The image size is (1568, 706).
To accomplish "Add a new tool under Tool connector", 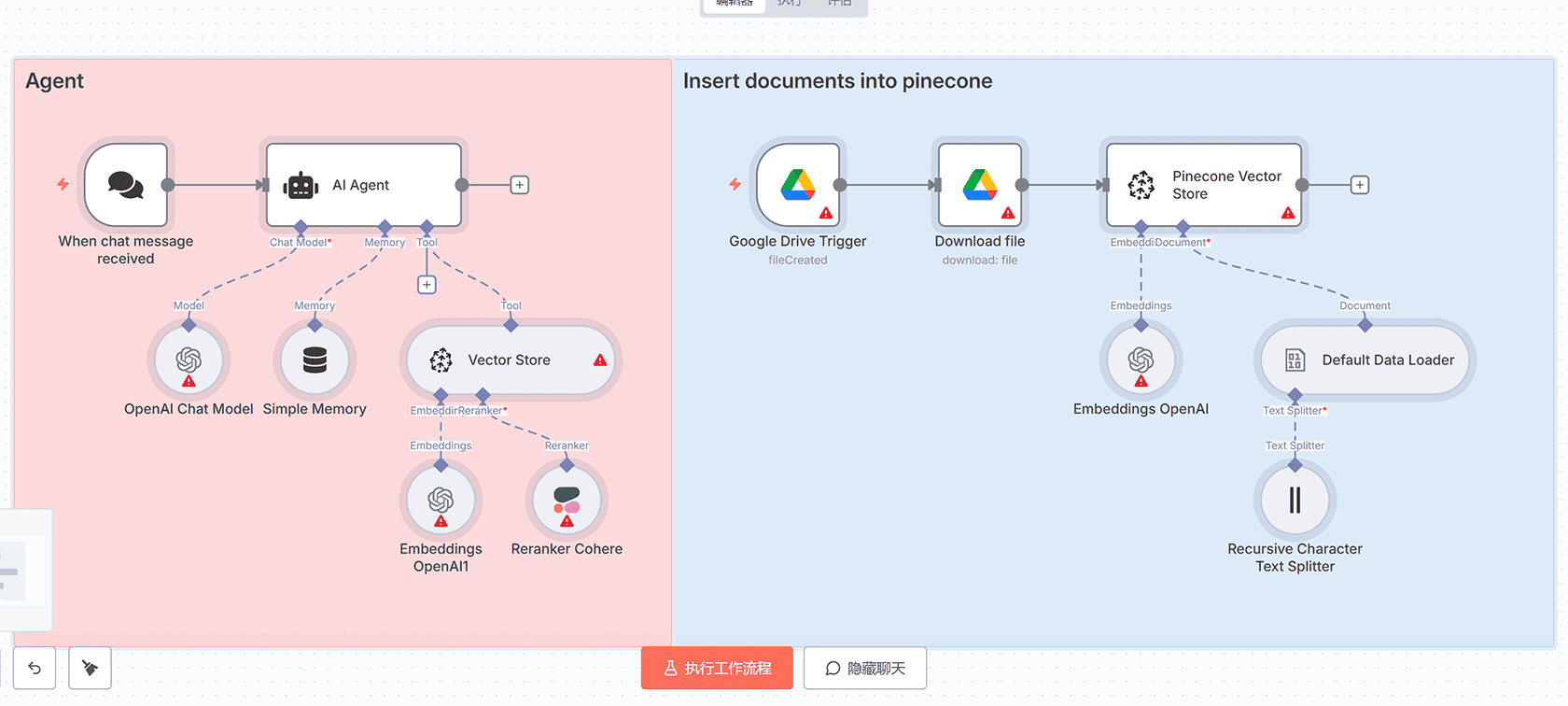I will coord(427,285).
